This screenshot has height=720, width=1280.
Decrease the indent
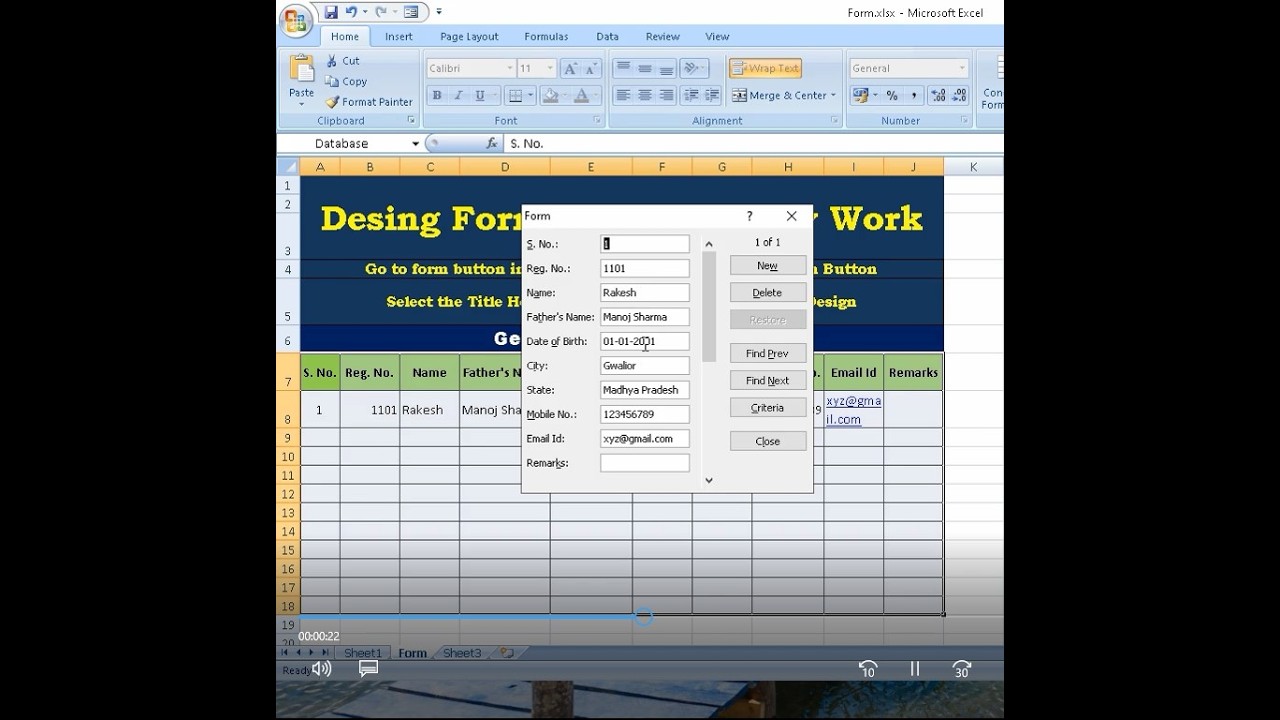tap(691, 96)
